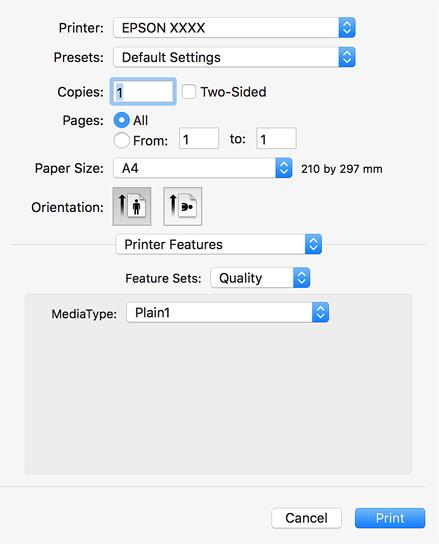
Task: Select landscape orientation icon
Action: point(183,206)
